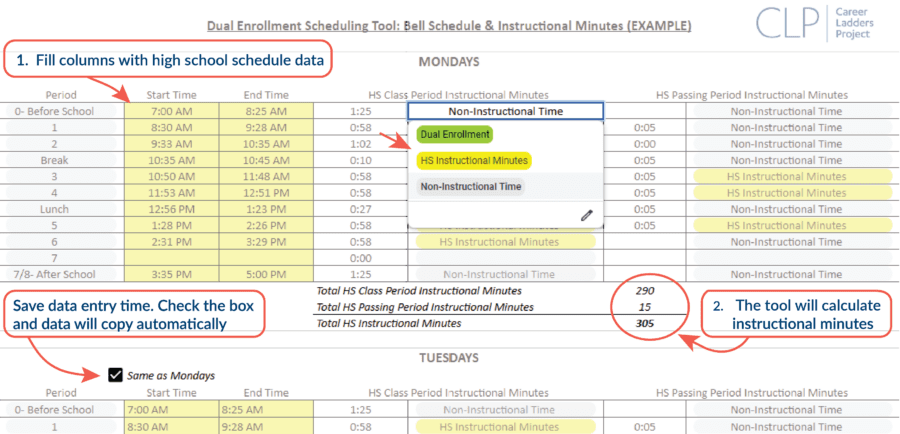Click the 12:51 PM end time cell
This screenshot has width=900, height=434.
click(x=266, y=193)
